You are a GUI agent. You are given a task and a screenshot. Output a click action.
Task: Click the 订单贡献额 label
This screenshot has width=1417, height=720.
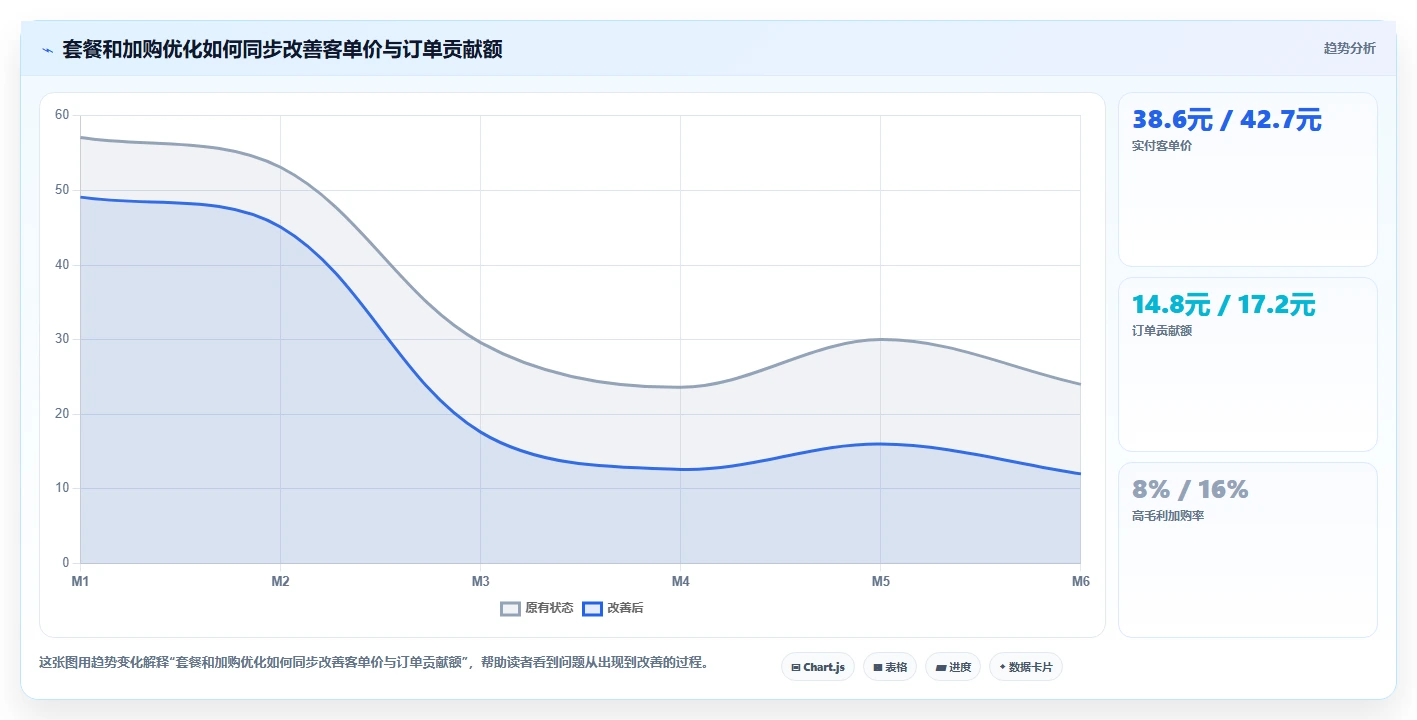(x=1162, y=331)
